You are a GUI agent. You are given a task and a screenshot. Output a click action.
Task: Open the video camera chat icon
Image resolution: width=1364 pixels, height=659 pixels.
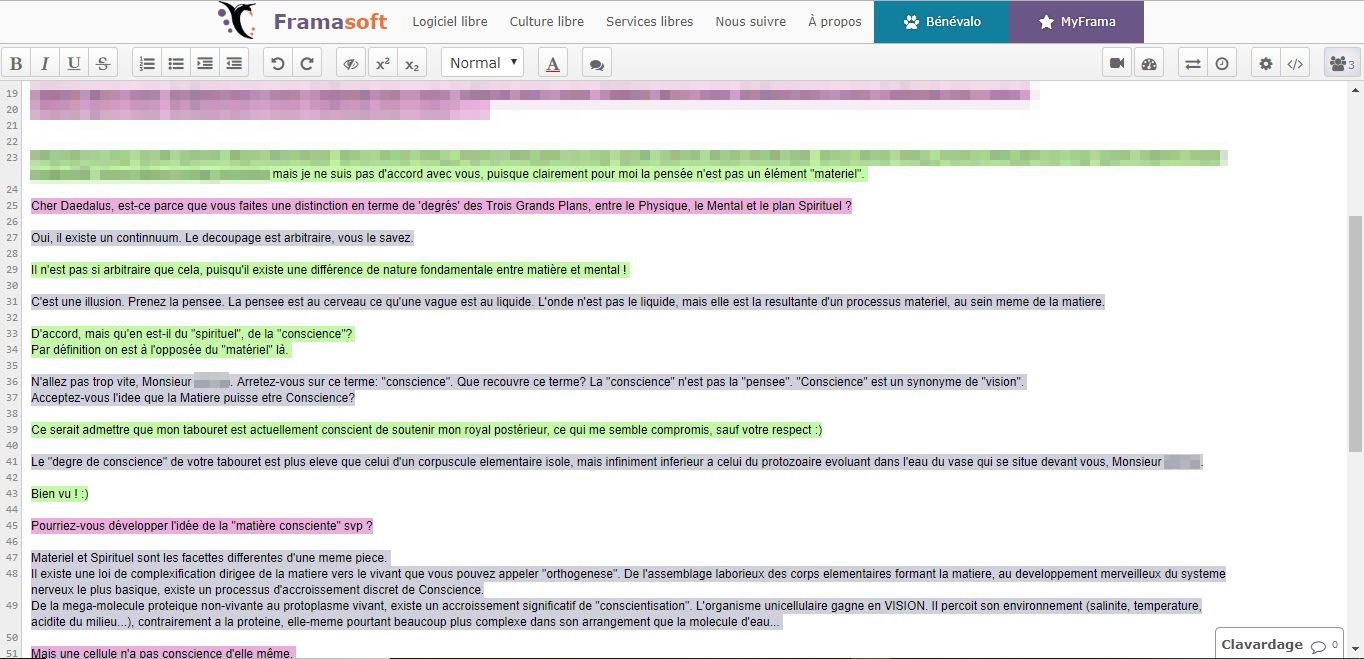click(x=1117, y=64)
